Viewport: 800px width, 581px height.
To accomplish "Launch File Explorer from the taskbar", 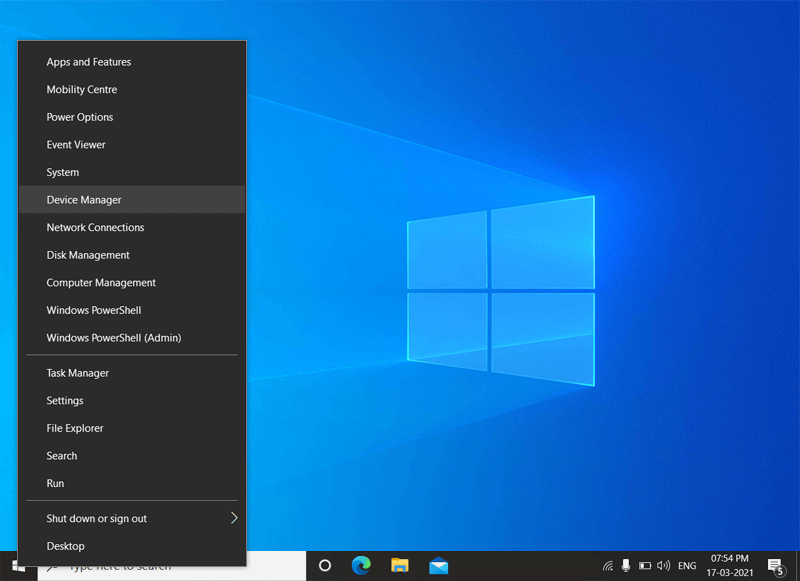I will 399,565.
